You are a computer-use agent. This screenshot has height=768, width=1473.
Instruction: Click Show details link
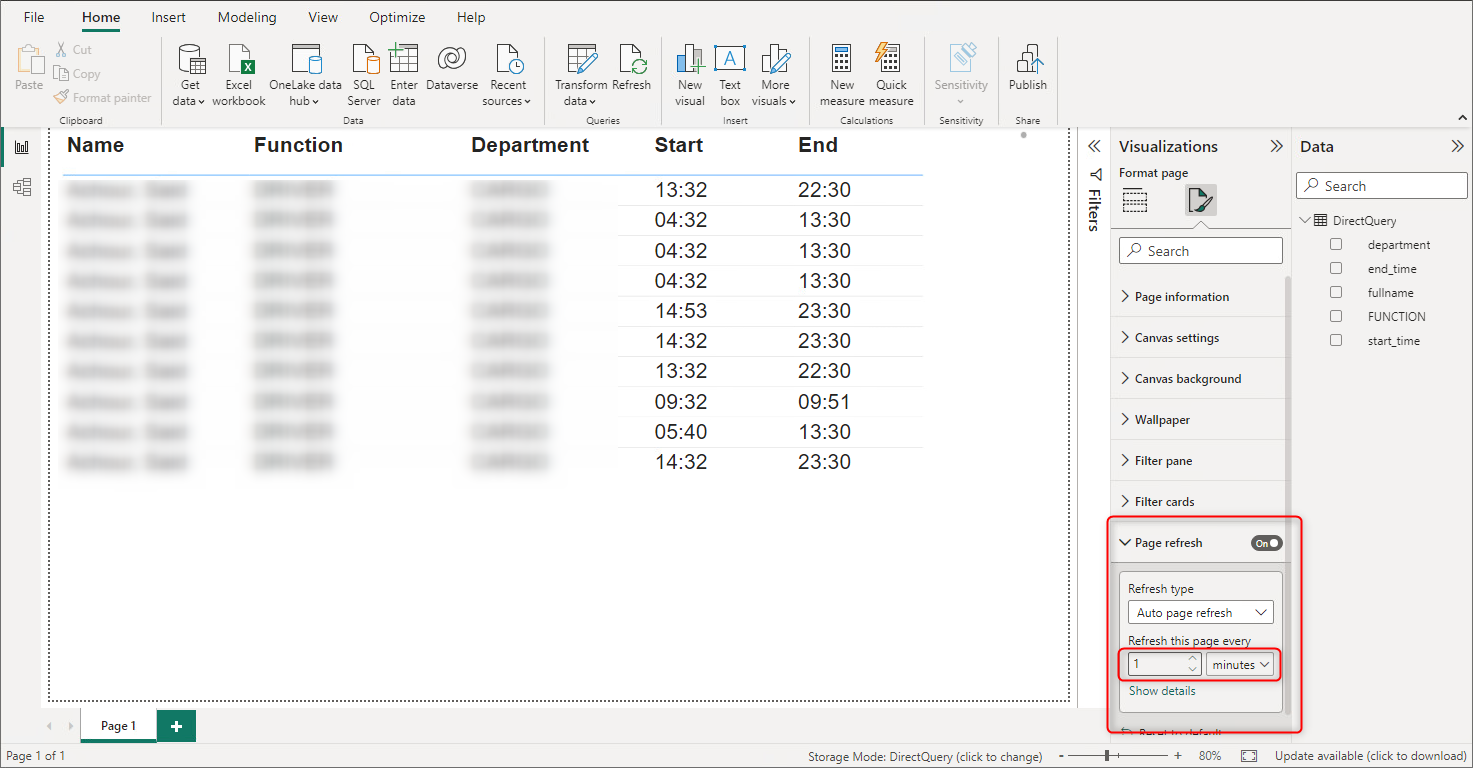click(1162, 691)
